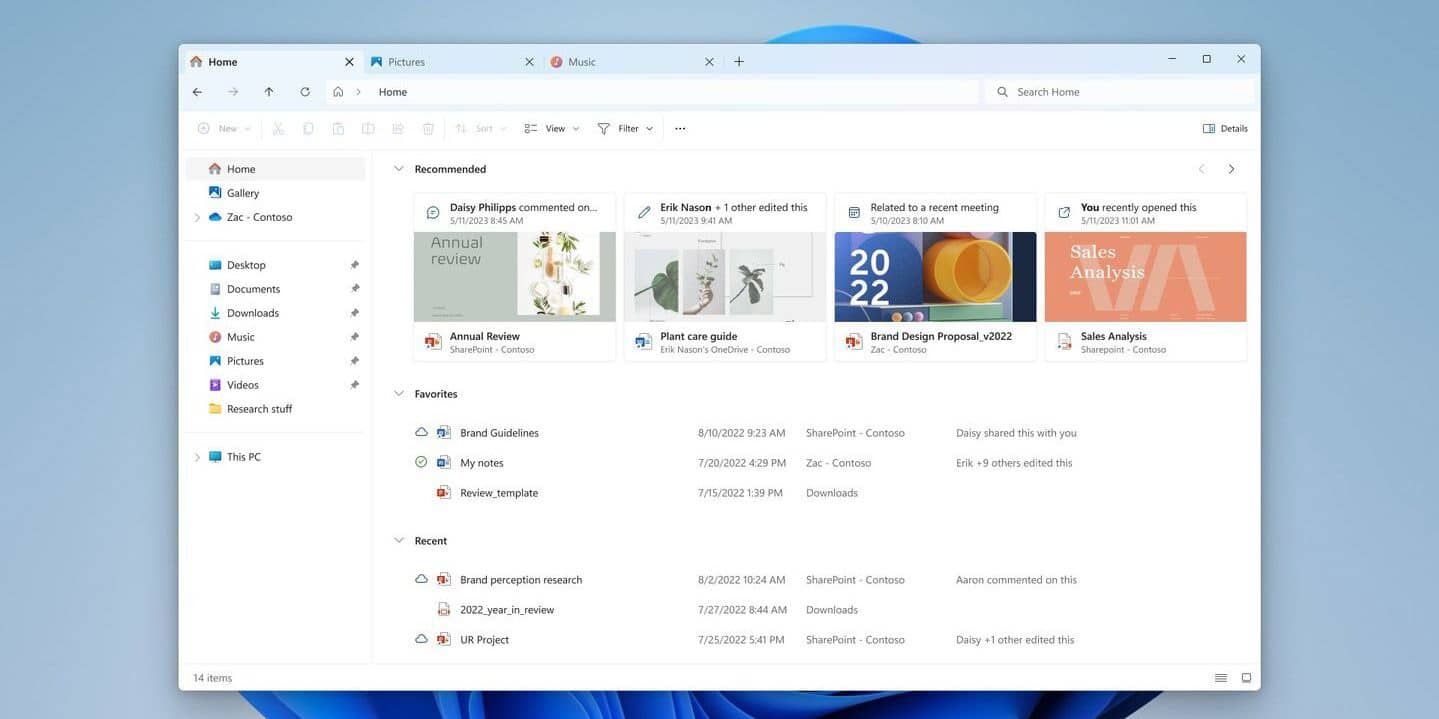Screen dimensions: 1439x719
Task: Unpin Downloads from quick access
Action: tap(354, 313)
